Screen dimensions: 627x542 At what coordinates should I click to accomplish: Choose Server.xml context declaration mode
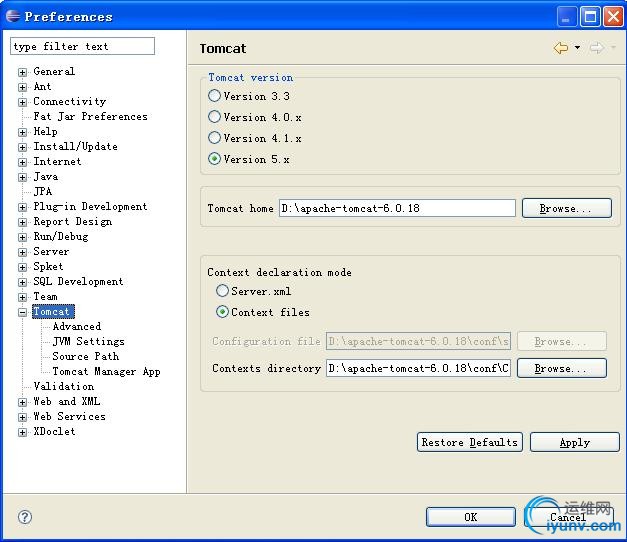[222, 291]
